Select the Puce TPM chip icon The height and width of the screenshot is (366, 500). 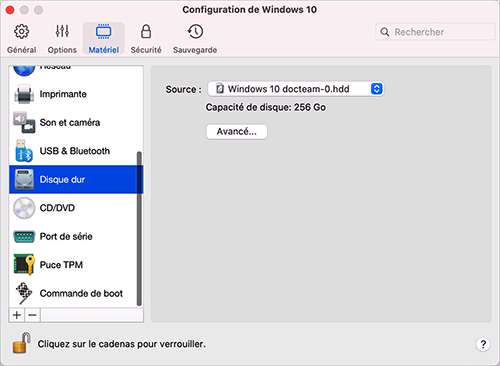[24, 265]
